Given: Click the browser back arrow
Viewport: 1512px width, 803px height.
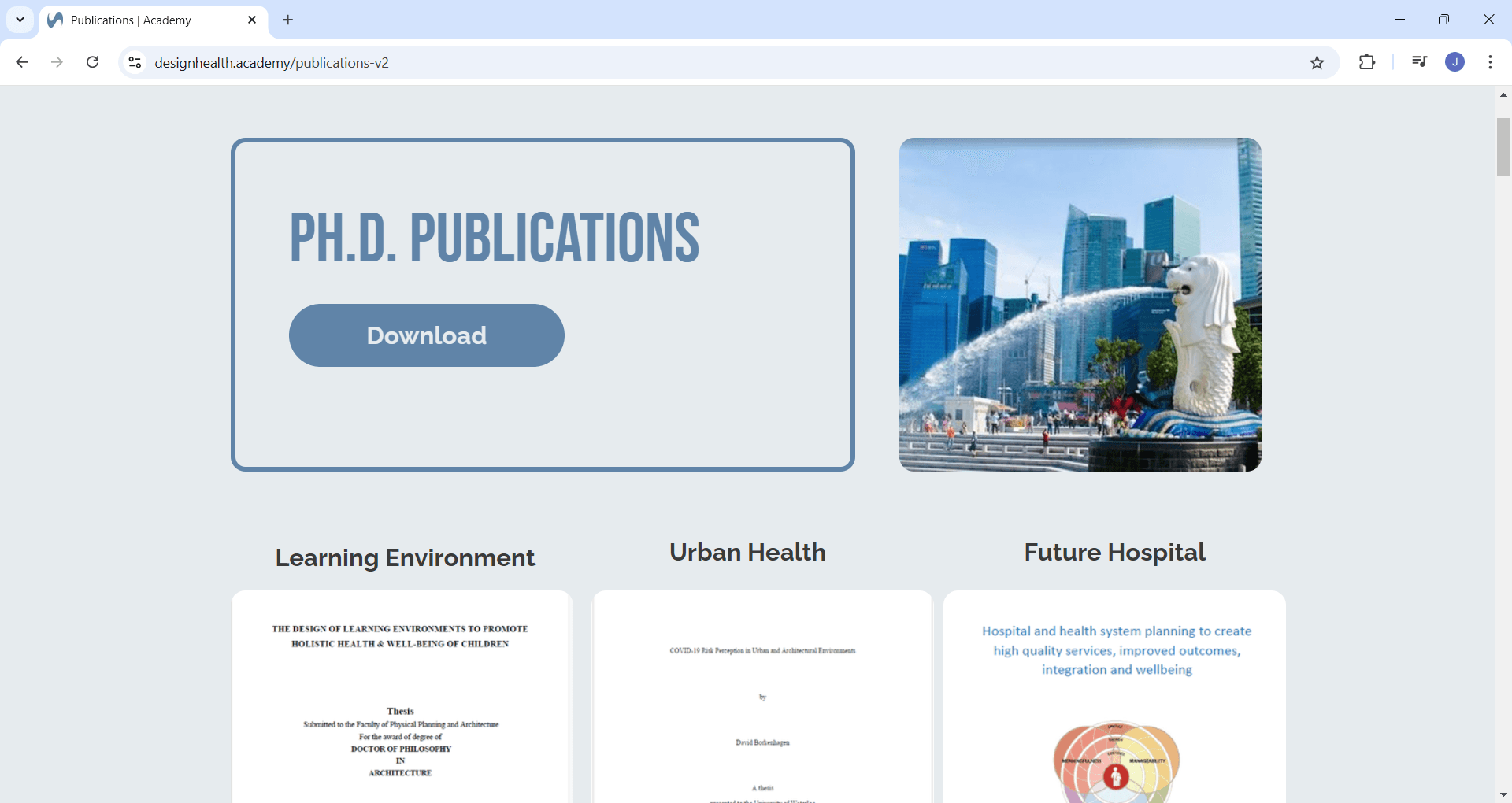Looking at the screenshot, I should pyautogui.click(x=22, y=62).
